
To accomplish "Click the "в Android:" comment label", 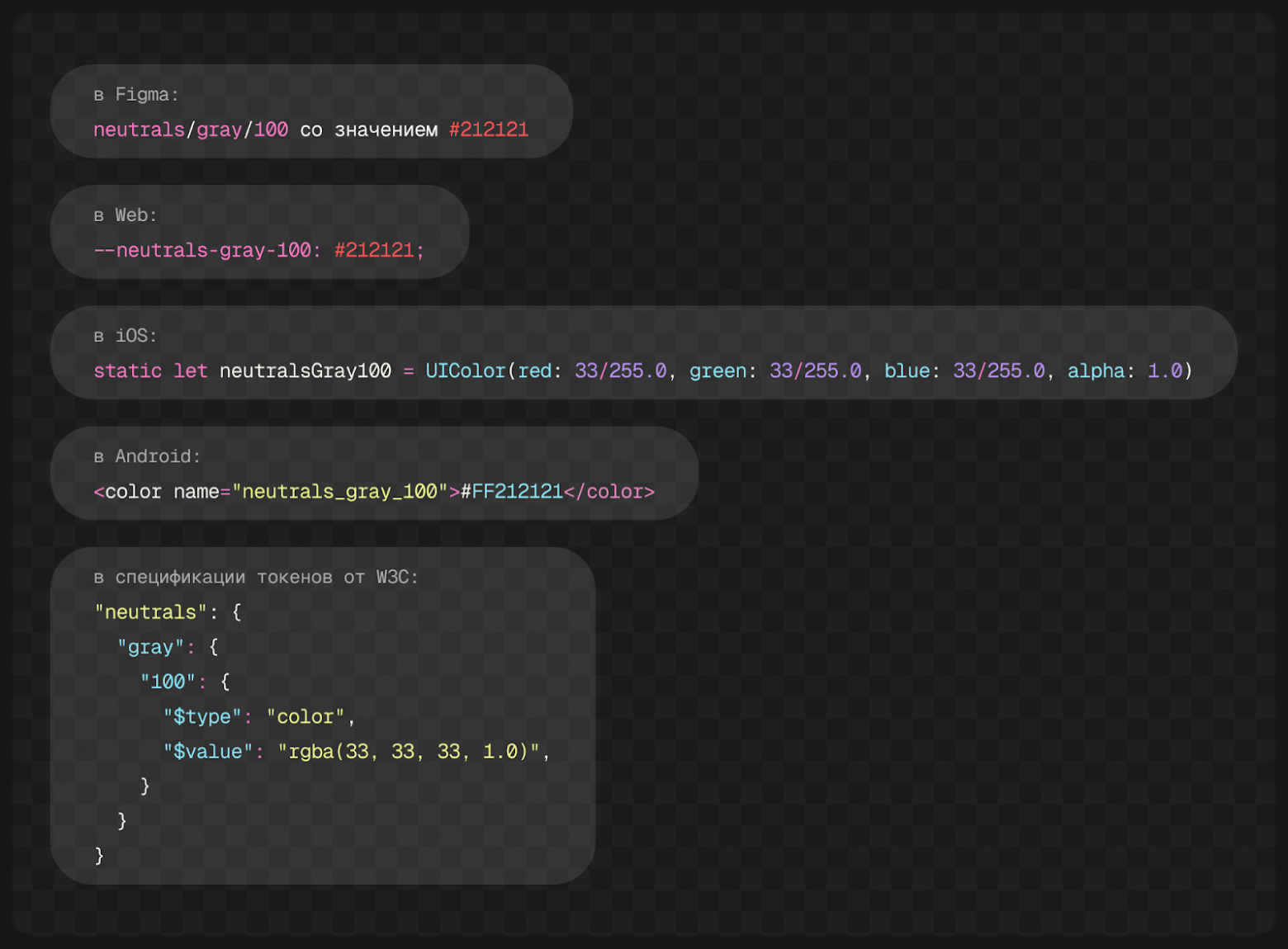I will (147, 456).
